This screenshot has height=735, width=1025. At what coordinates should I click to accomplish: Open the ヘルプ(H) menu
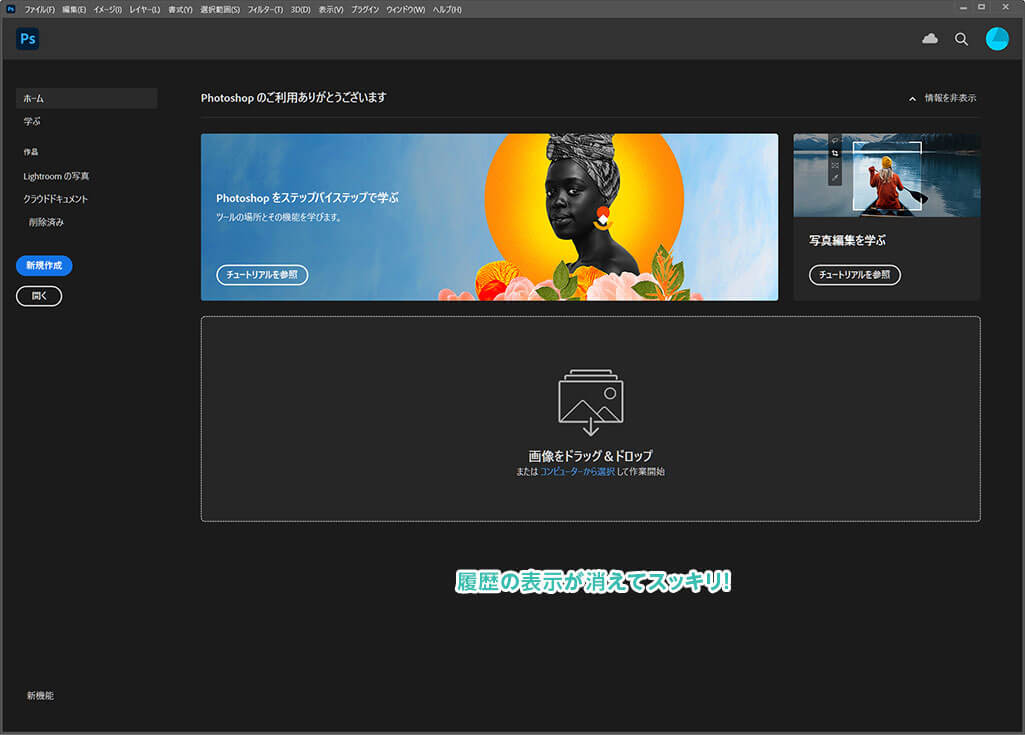pyautogui.click(x=447, y=10)
